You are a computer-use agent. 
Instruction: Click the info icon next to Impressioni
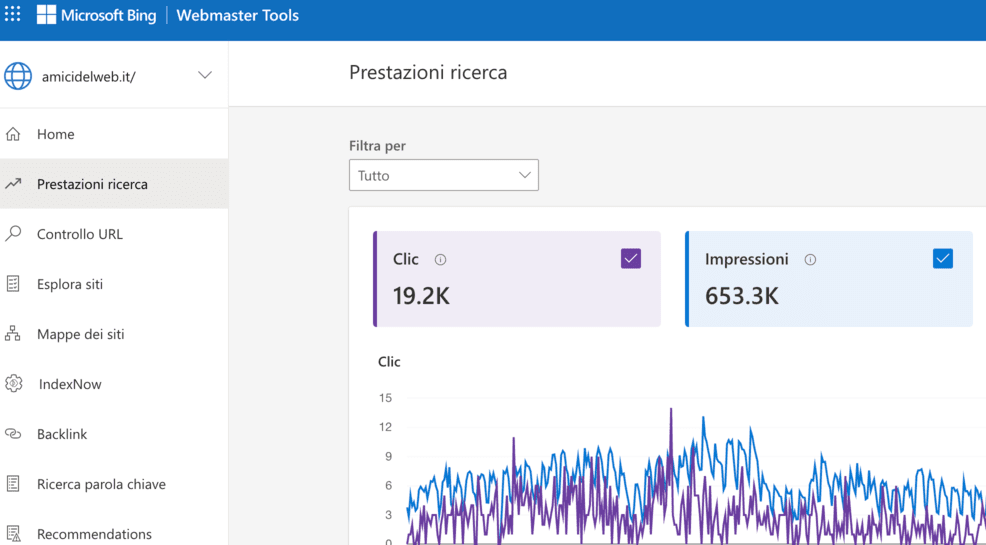(x=810, y=260)
